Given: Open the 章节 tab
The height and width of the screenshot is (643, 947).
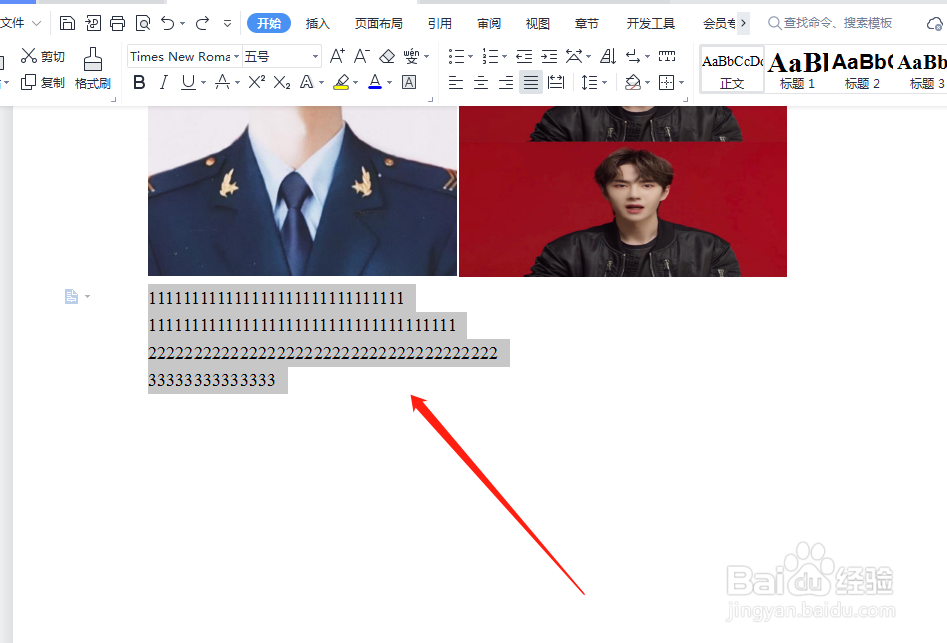Looking at the screenshot, I should coord(586,24).
